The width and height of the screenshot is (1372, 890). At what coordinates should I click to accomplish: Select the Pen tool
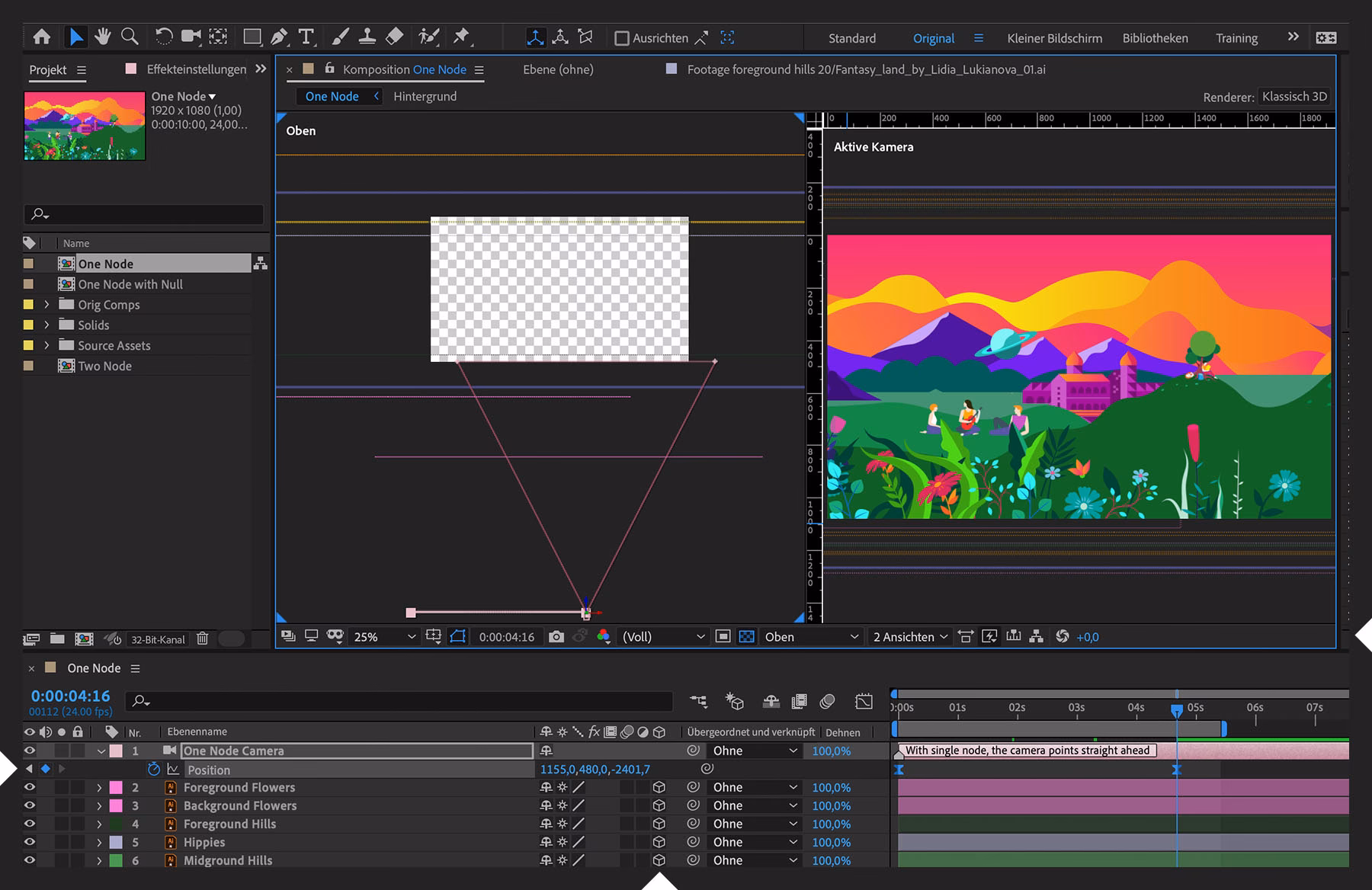coord(279,36)
